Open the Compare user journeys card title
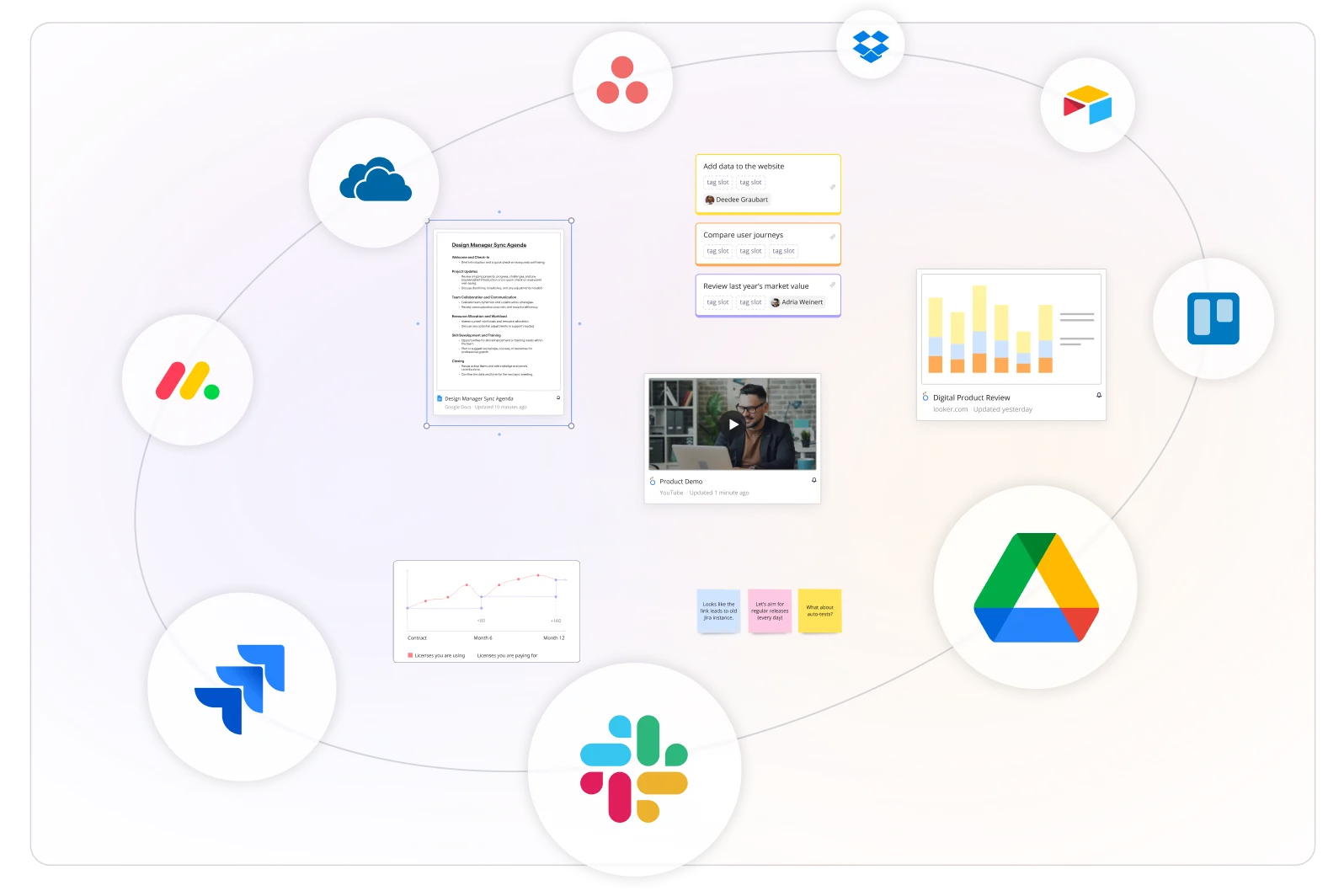Viewport: 1344px width, 896px height. 743,235
